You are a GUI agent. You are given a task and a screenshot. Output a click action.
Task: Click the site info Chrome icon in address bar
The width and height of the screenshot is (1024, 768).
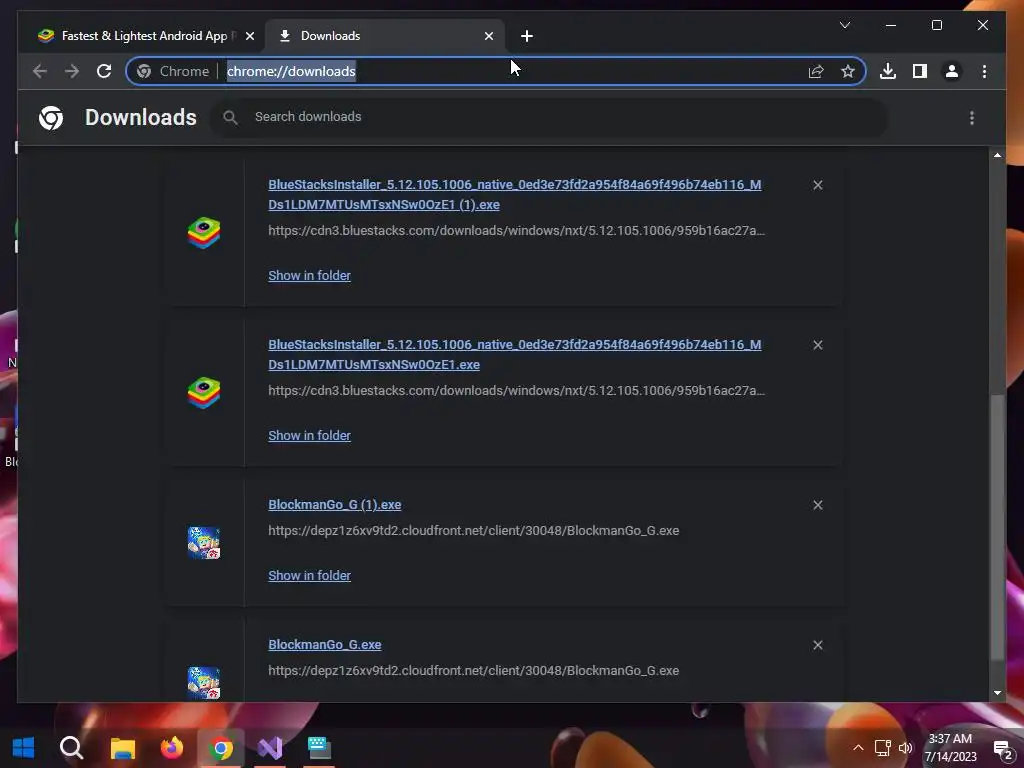(144, 71)
